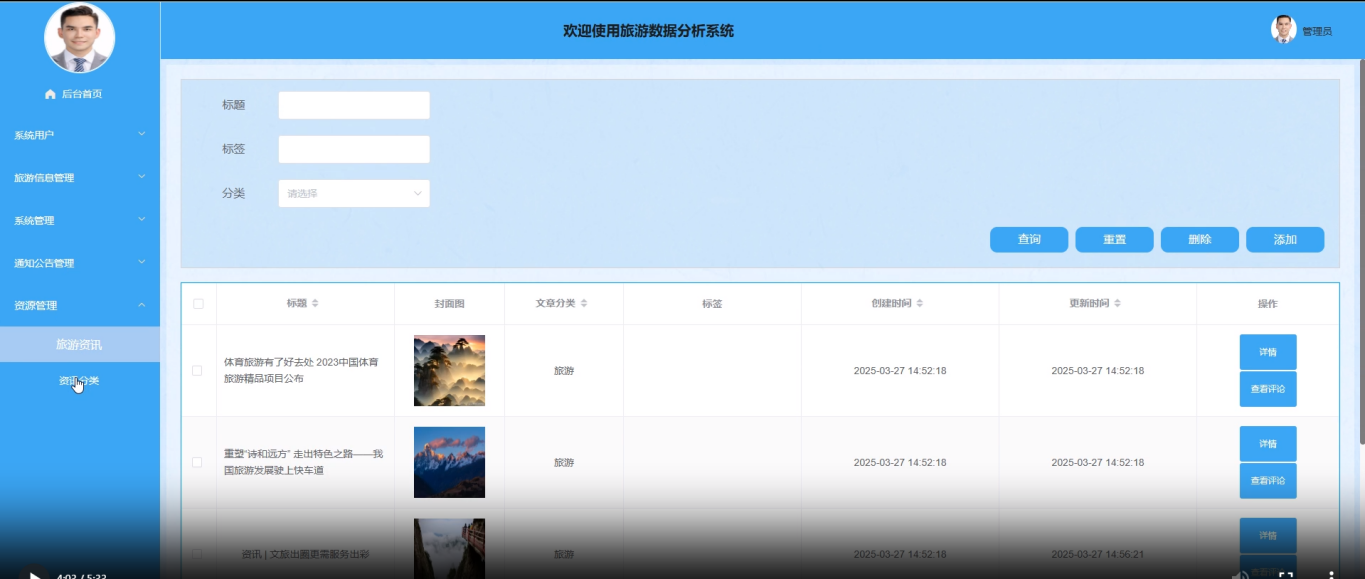This screenshot has height=579, width=1365.
Task: Select 旅游资讯 submenu item
Action: pos(80,345)
